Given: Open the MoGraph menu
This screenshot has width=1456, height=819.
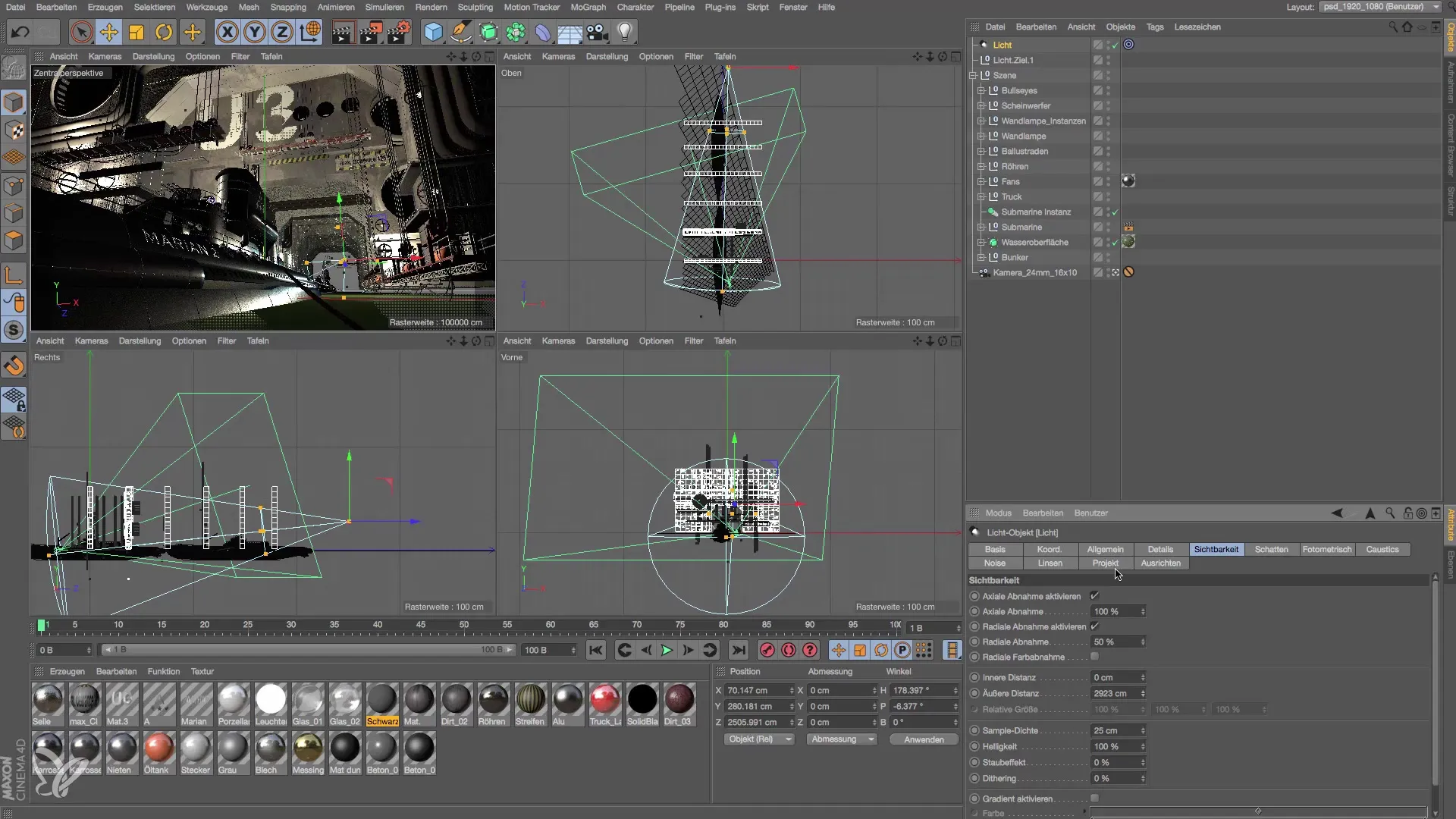Looking at the screenshot, I should coord(588,7).
